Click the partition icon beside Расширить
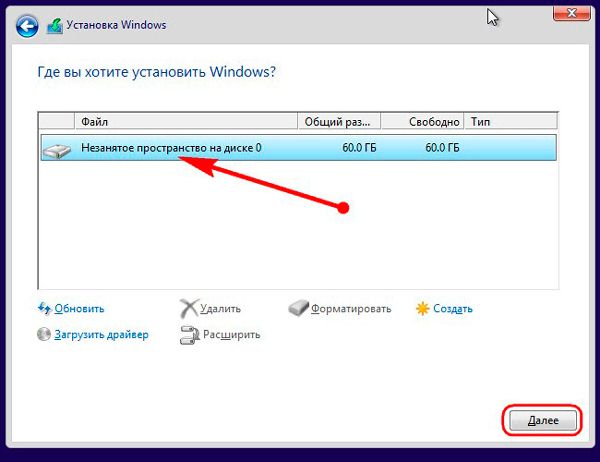 pos(190,335)
